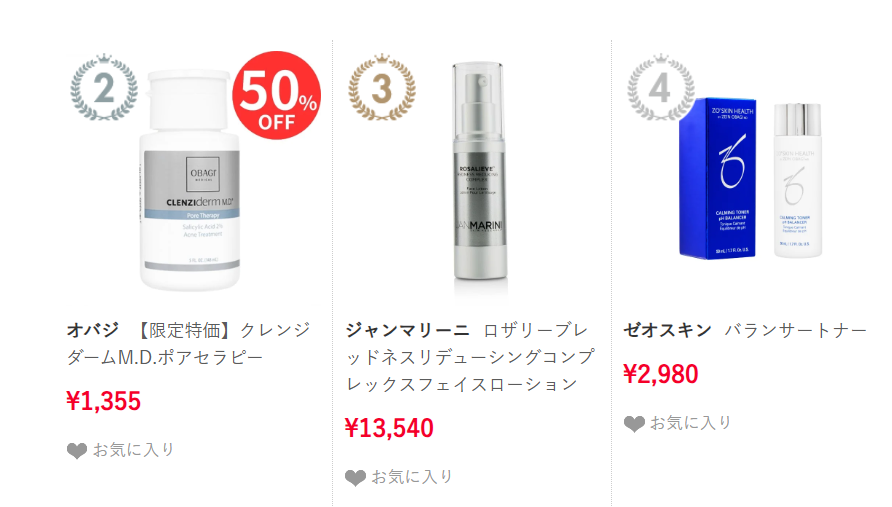Open the ゼオスキン バランサートナー product title
892x507 pixels.
coord(745,330)
